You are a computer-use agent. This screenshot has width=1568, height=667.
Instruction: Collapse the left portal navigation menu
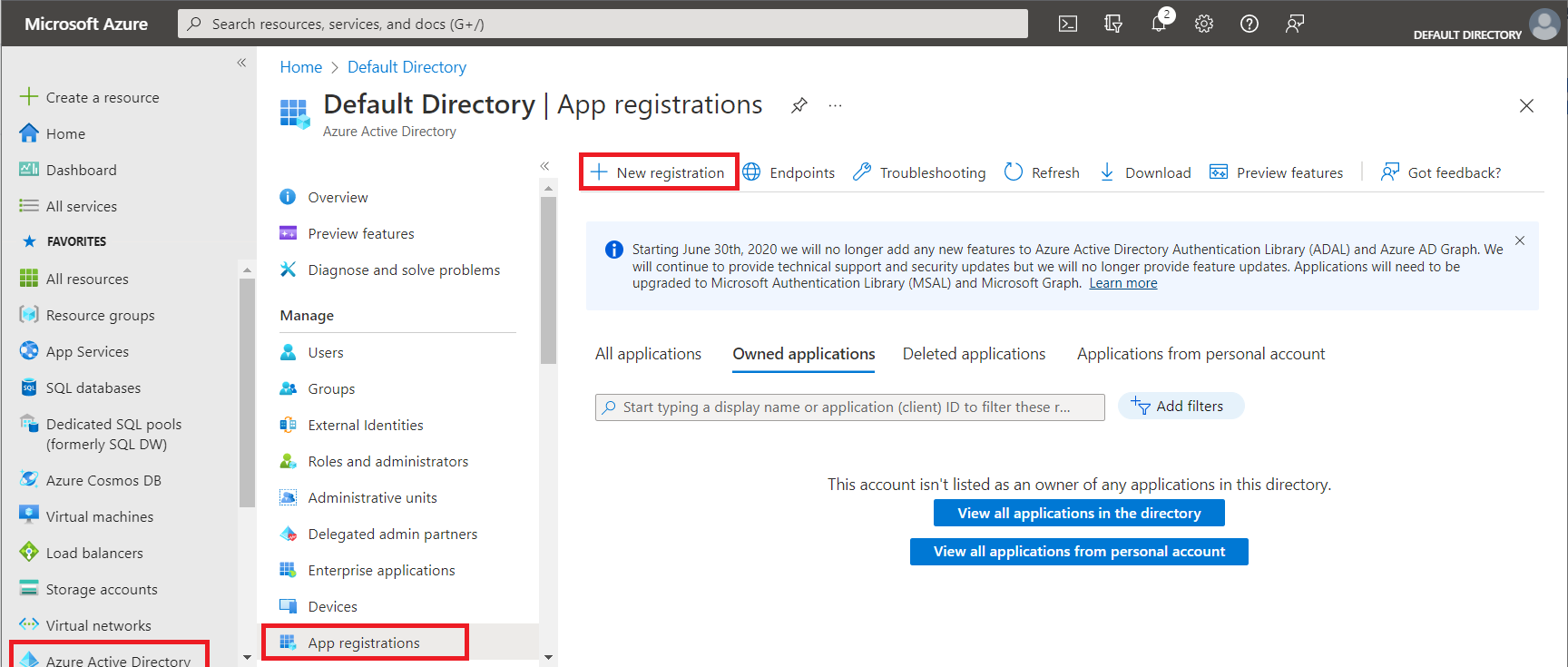point(241,63)
